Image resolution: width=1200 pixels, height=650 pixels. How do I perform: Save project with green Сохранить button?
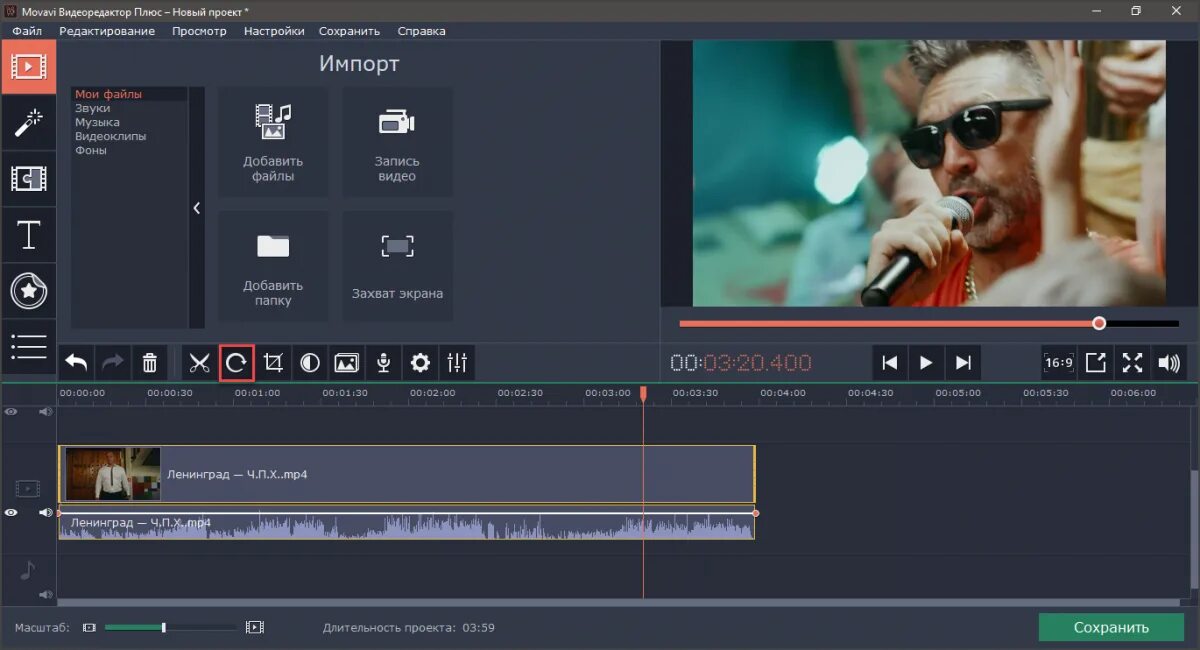pyautogui.click(x=1111, y=627)
